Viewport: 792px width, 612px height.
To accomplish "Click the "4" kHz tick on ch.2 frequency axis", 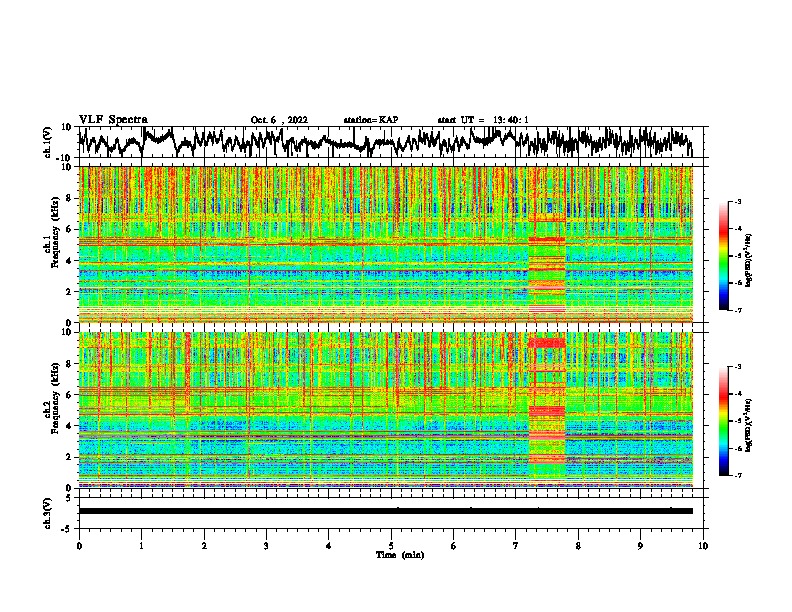I will pos(70,426).
